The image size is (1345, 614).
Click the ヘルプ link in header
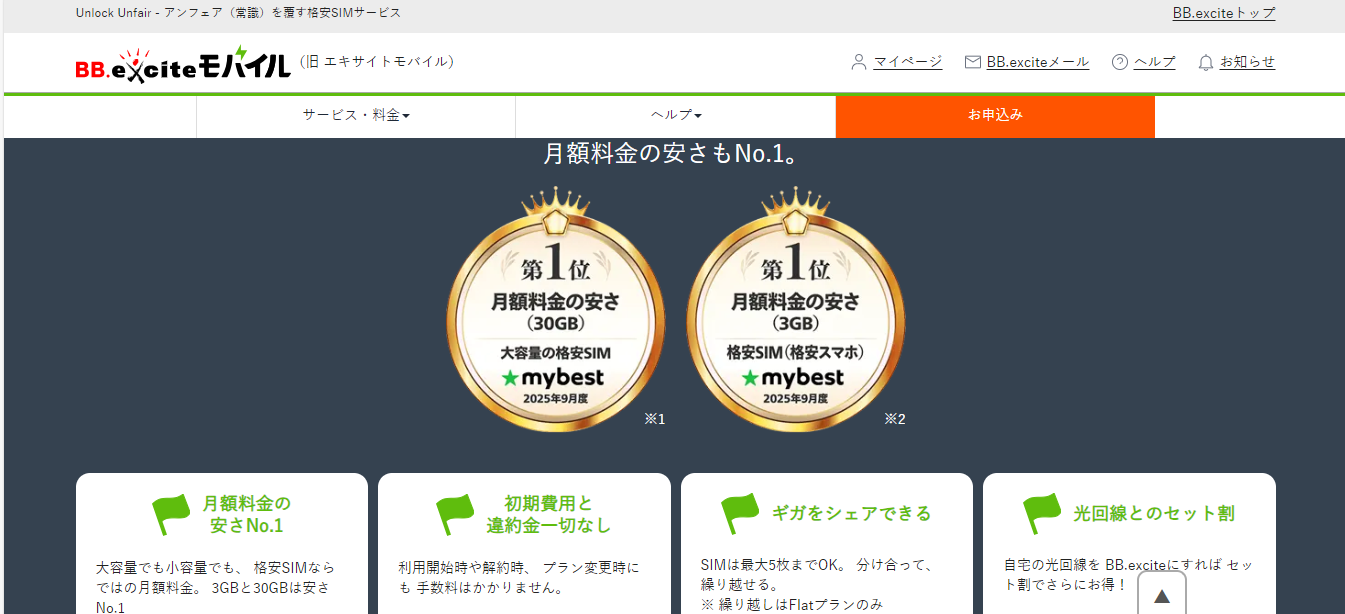coord(1154,62)
